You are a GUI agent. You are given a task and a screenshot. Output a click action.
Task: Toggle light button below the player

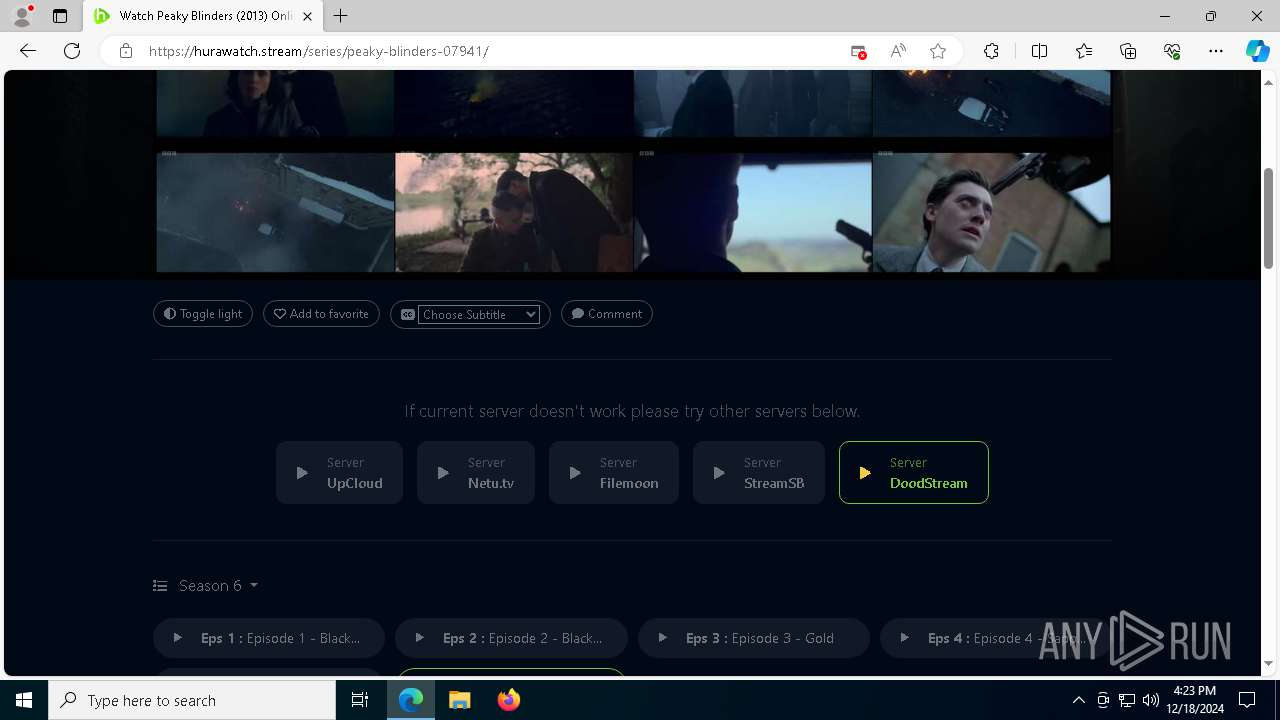pos(203,314)
